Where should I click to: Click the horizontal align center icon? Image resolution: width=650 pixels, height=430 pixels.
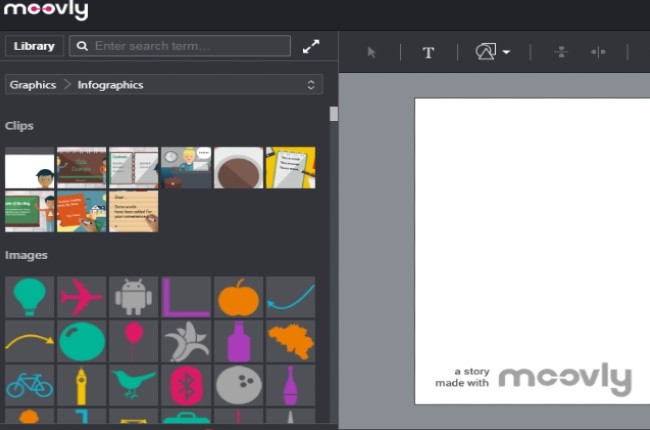click(598, 52)
